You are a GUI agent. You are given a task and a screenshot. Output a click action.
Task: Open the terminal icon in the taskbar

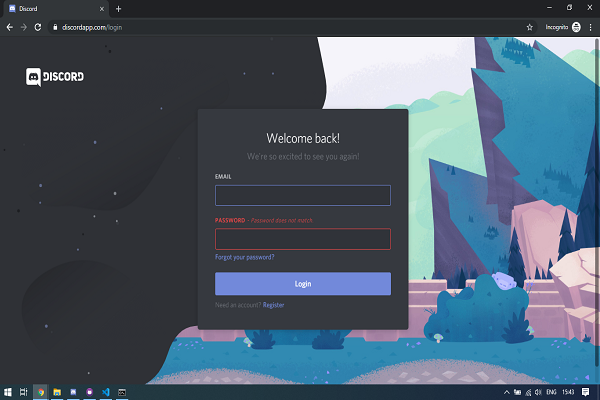coord(122,392)
